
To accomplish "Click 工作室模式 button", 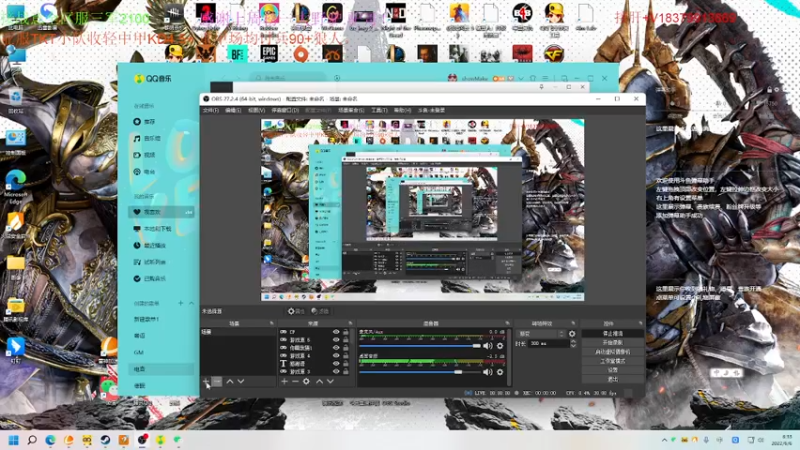I will pyautogui.click(x=613, y=361).
